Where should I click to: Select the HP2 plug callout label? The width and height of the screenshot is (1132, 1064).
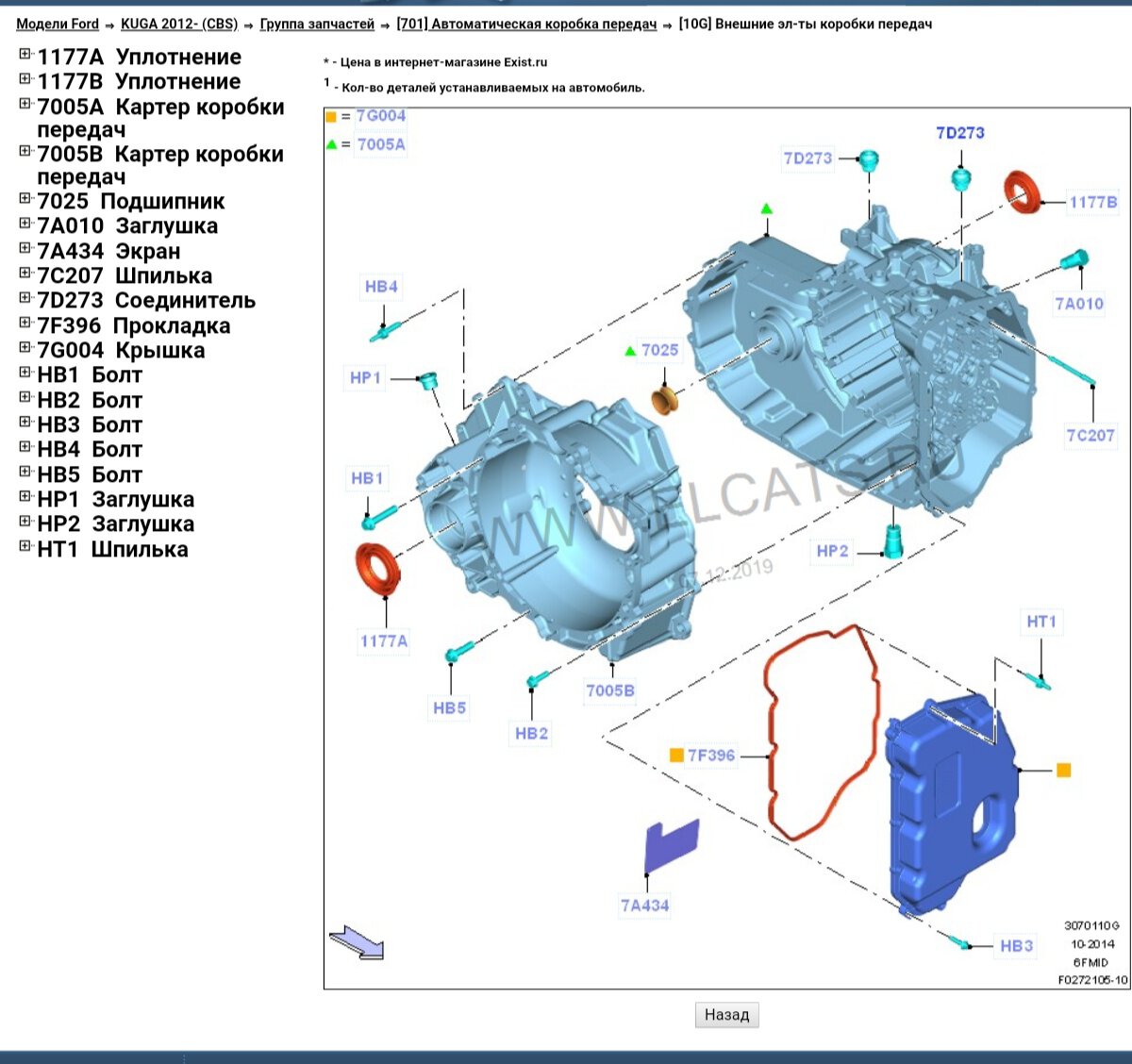pos(832,551)
